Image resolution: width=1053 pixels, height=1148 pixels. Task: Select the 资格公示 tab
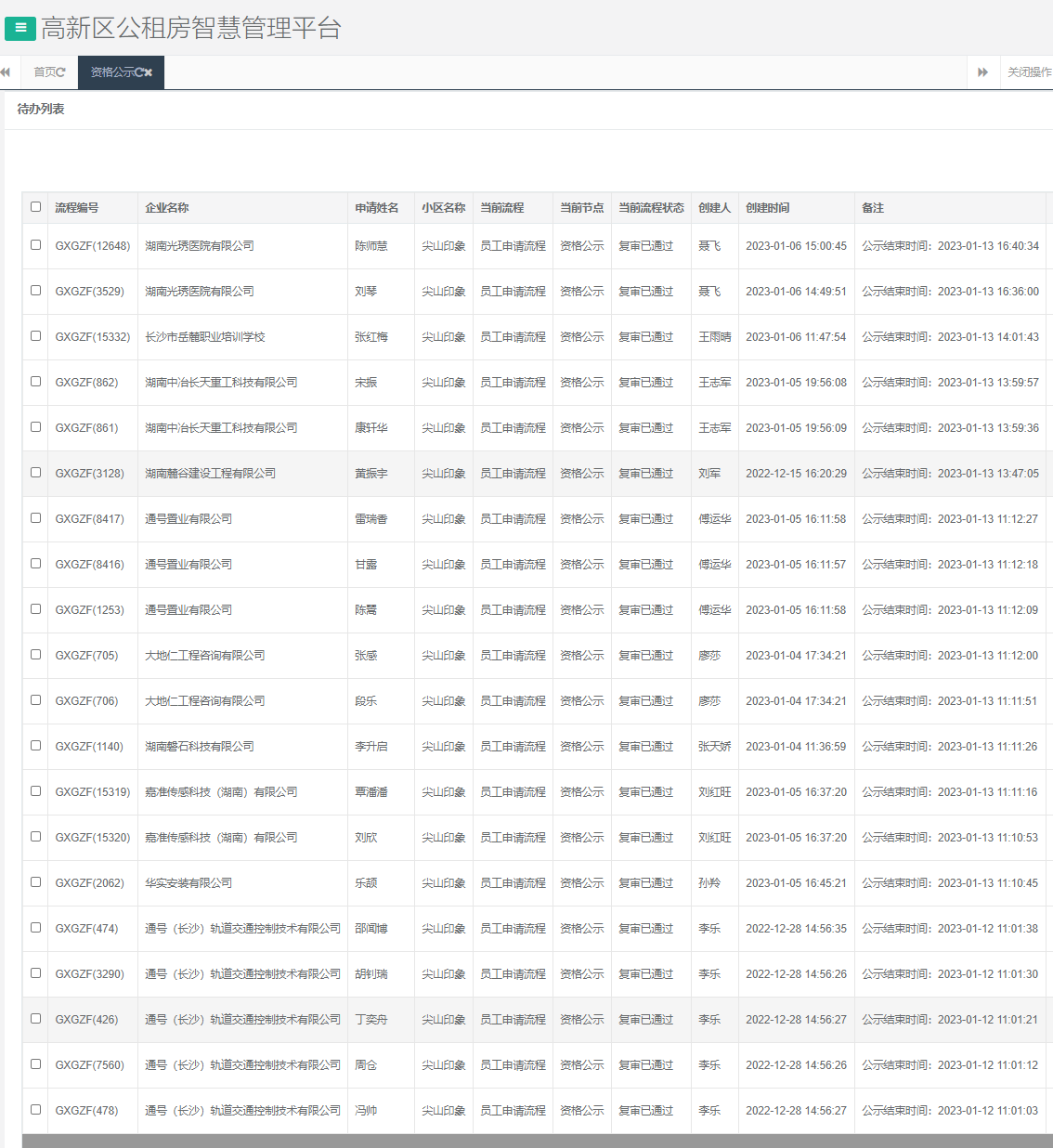click(111, 72)
